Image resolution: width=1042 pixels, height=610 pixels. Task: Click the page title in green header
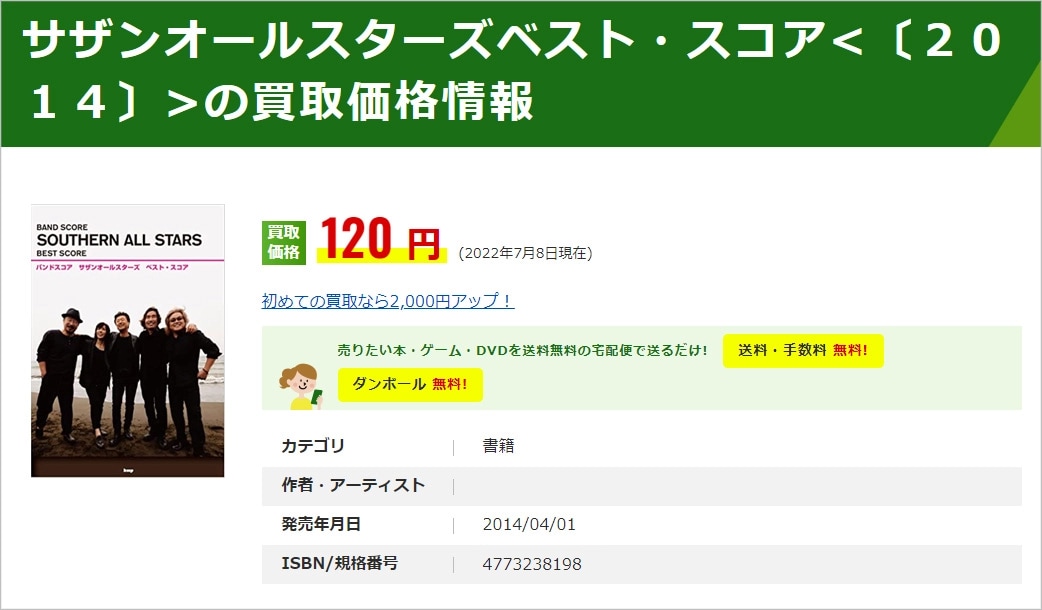click(x=510, y=73)
